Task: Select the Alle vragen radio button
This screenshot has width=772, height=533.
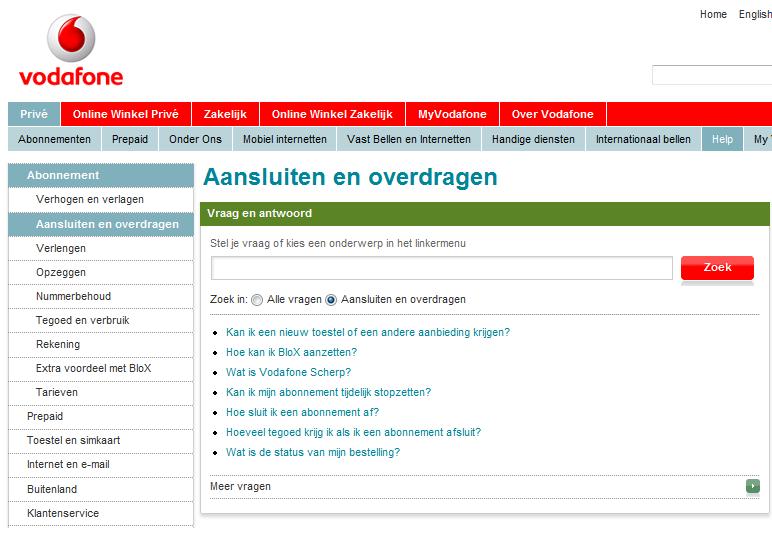Action: click(x=257, y=300)
